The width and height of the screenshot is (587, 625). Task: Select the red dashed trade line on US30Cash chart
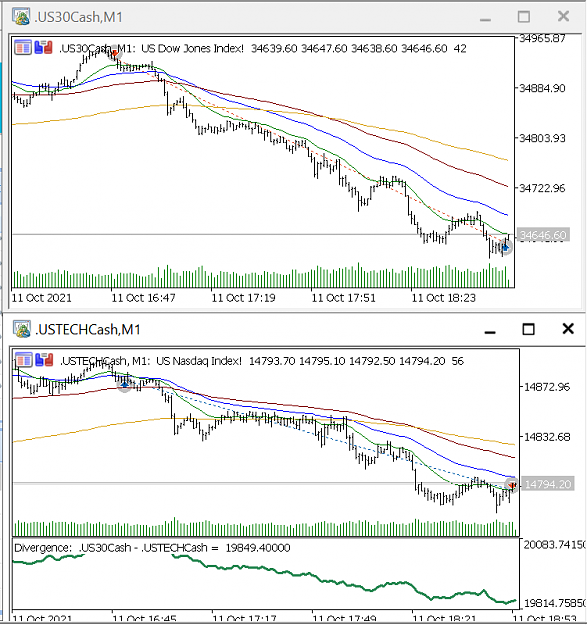[x=311, y=150]
